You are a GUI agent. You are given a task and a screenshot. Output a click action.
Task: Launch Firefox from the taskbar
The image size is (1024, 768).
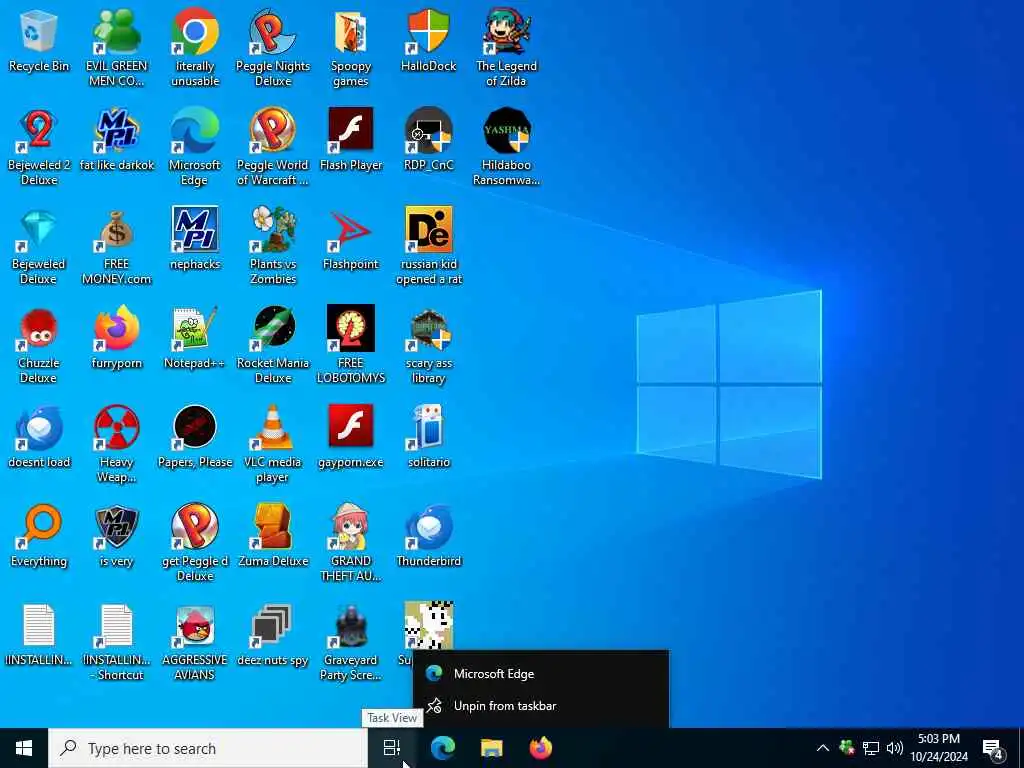coord(541,748)
